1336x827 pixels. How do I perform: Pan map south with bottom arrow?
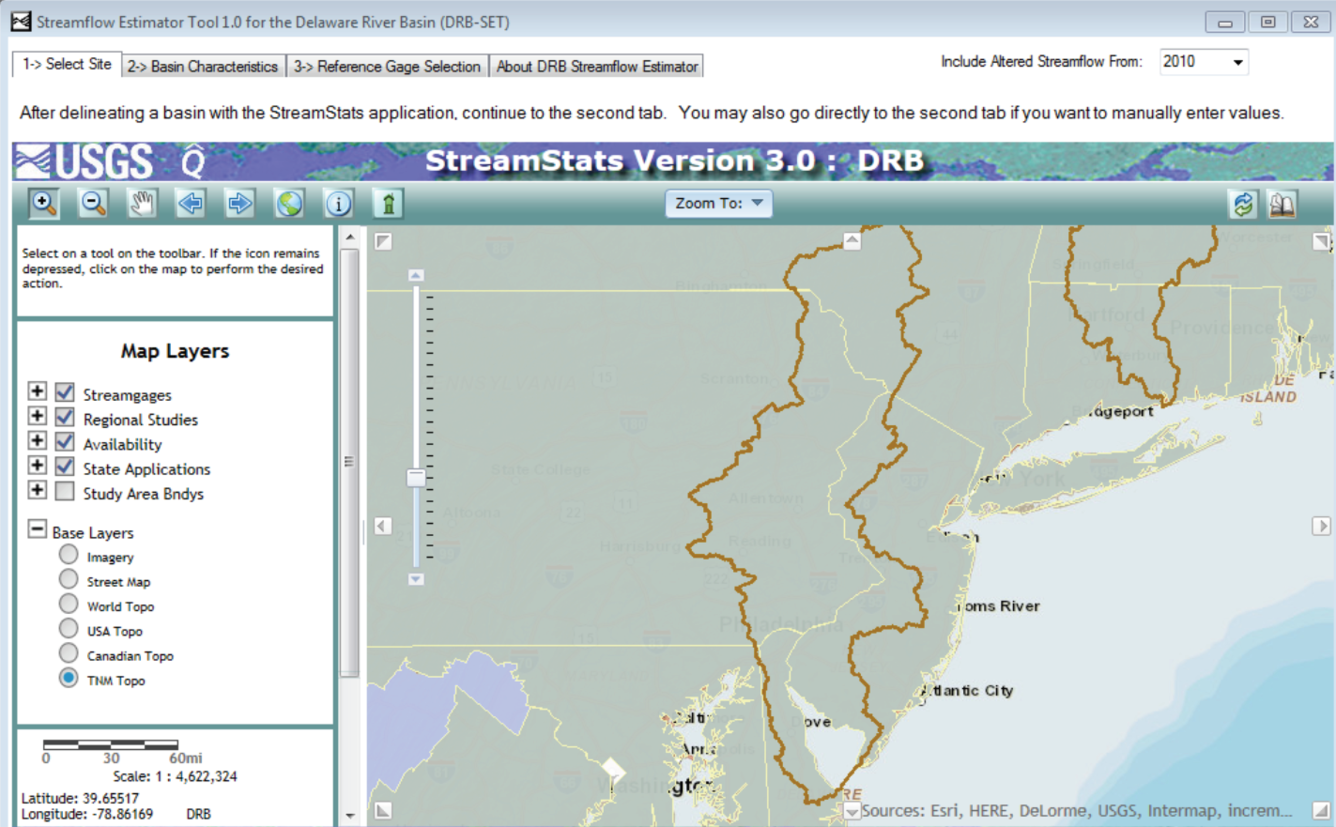pos(852,811)
